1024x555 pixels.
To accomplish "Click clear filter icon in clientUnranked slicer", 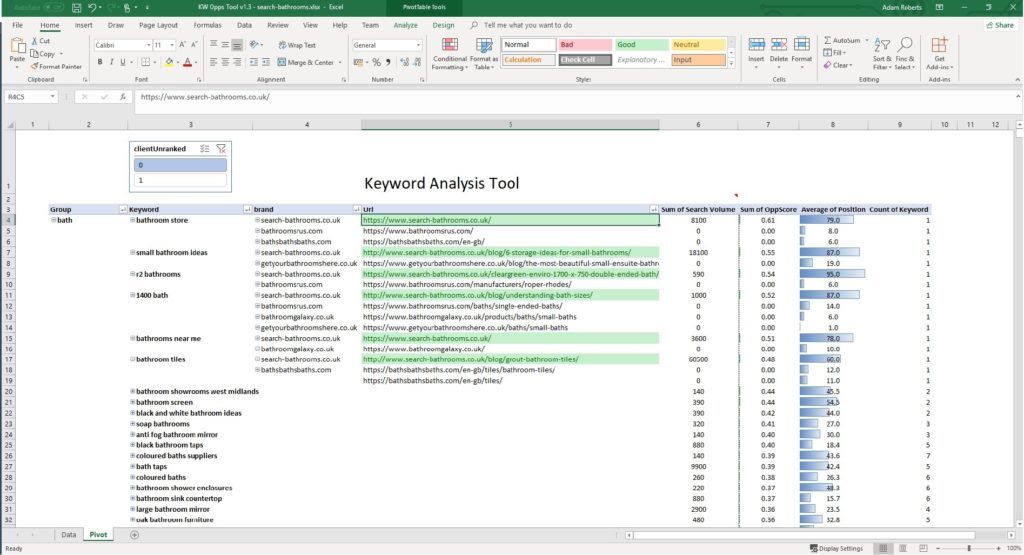I will coord(221,149).
